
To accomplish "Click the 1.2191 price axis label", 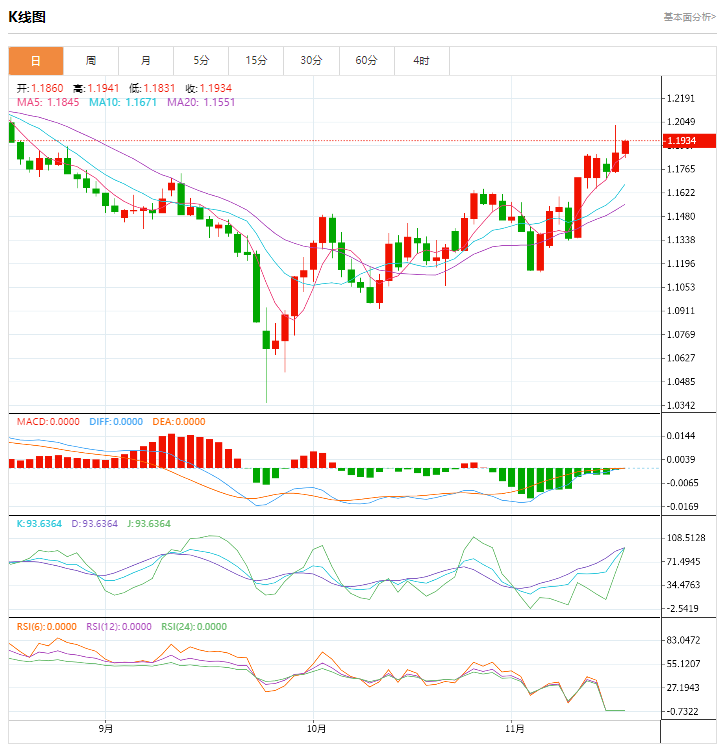I will click(681, 98).
